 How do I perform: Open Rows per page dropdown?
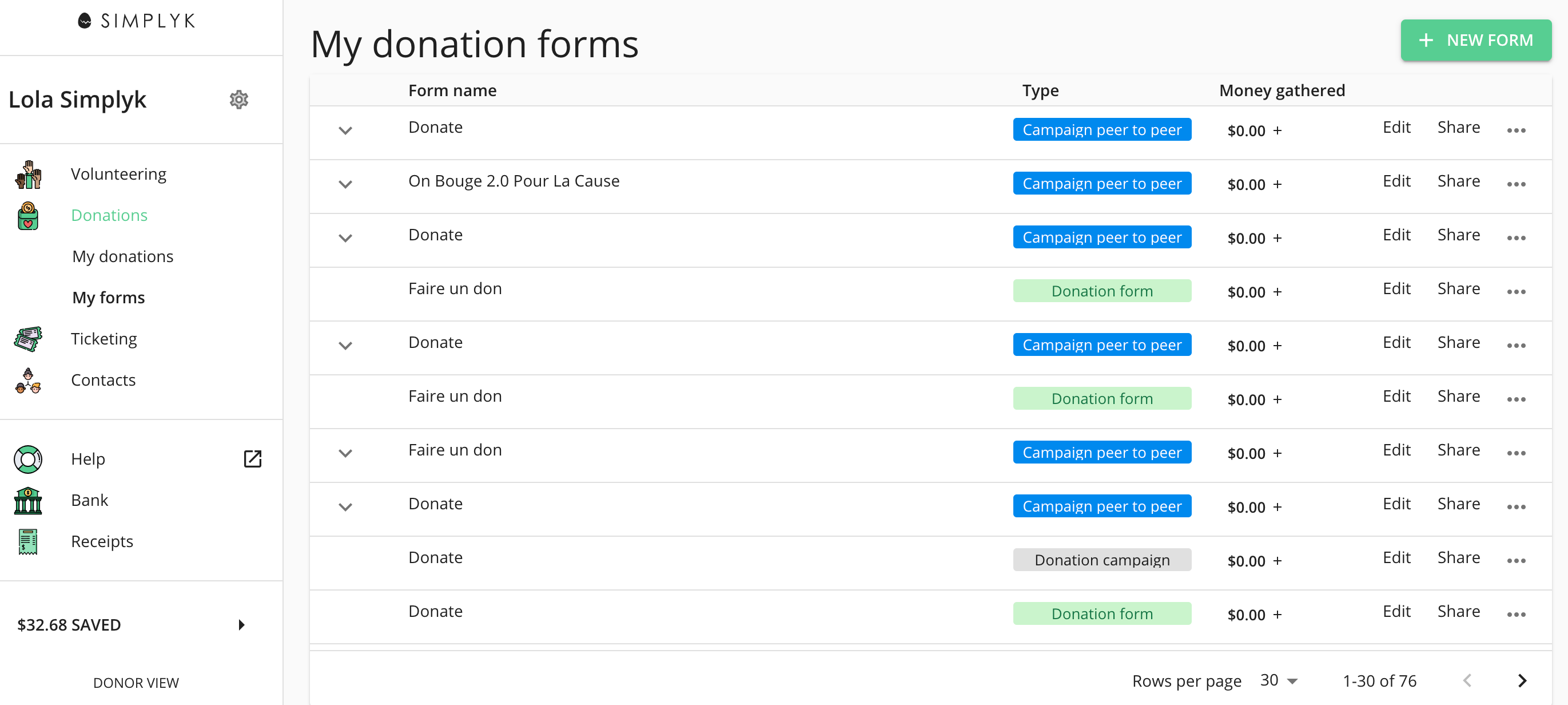(x=1279, y=680)
